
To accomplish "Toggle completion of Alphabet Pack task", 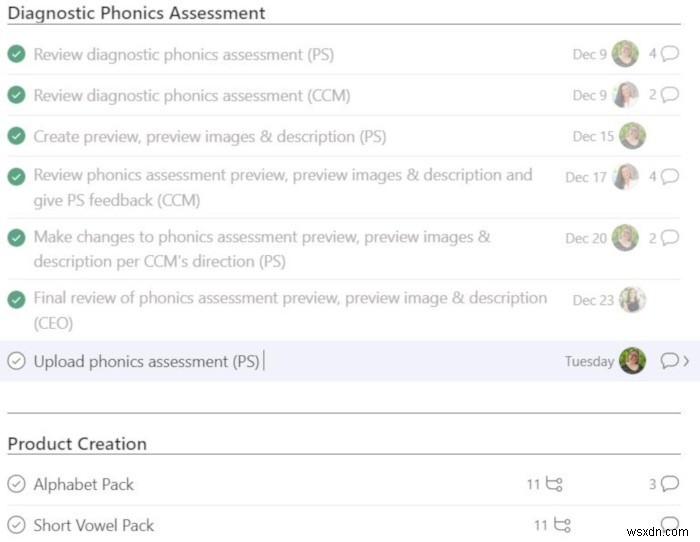I will tap(16, 484).
